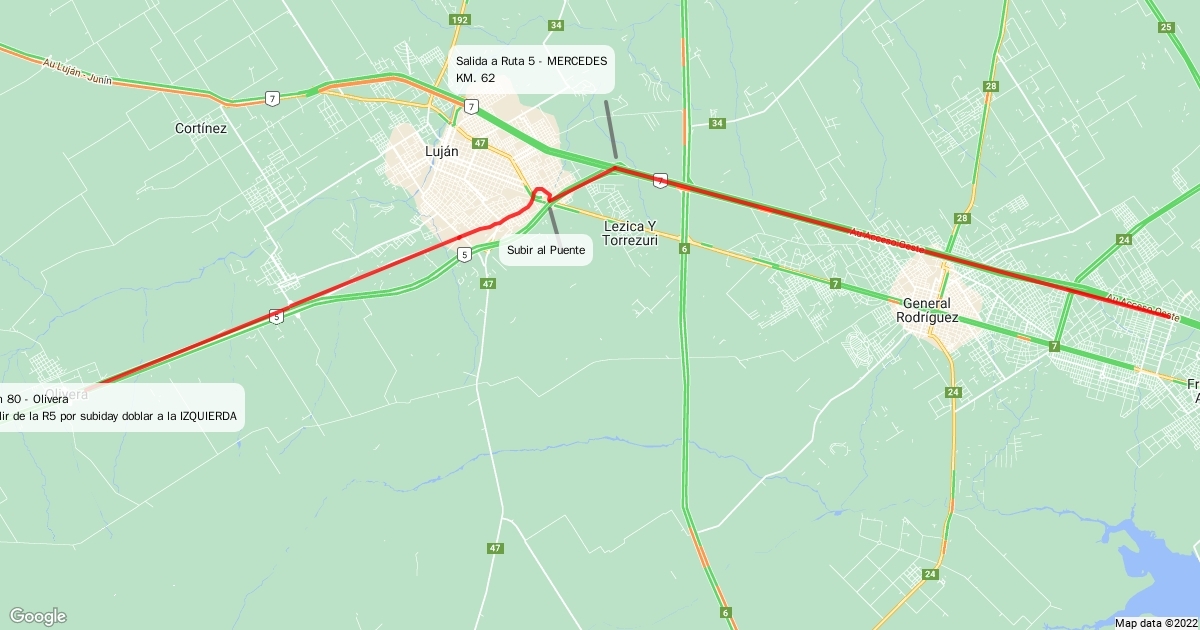Select route 24 shield south of General Rodriguez
This screenshot has width=1200, height=630.
point(953,392)
